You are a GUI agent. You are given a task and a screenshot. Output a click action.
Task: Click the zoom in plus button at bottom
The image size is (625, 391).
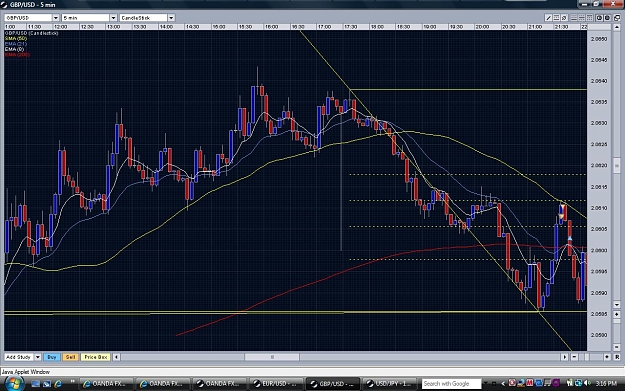pyautogui.click(x=607, y=357)
